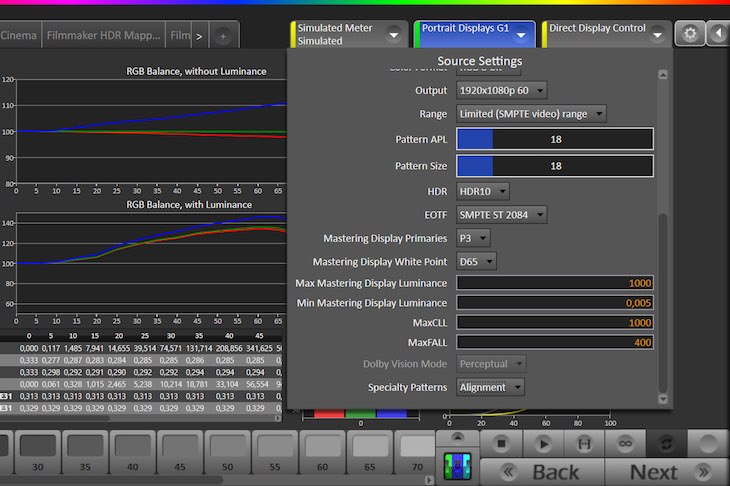730x486 pixels.
Task: Open the Range dropdown
Action: [x=531, y=114]
